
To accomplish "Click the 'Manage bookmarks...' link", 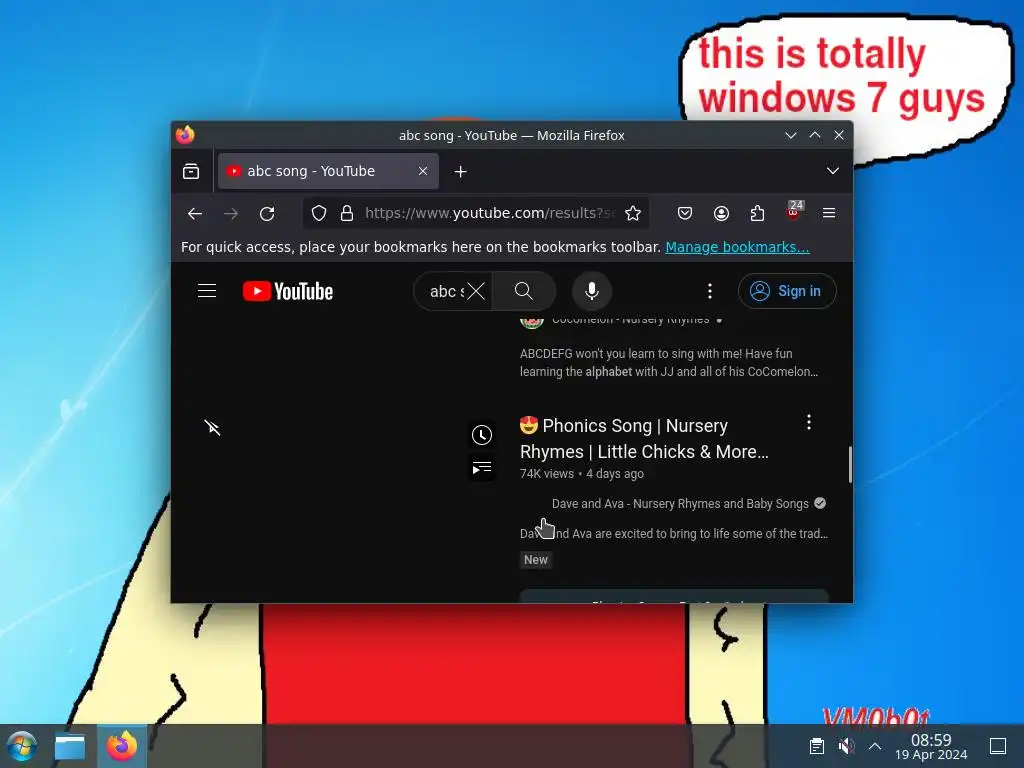I will coord(737,247).
